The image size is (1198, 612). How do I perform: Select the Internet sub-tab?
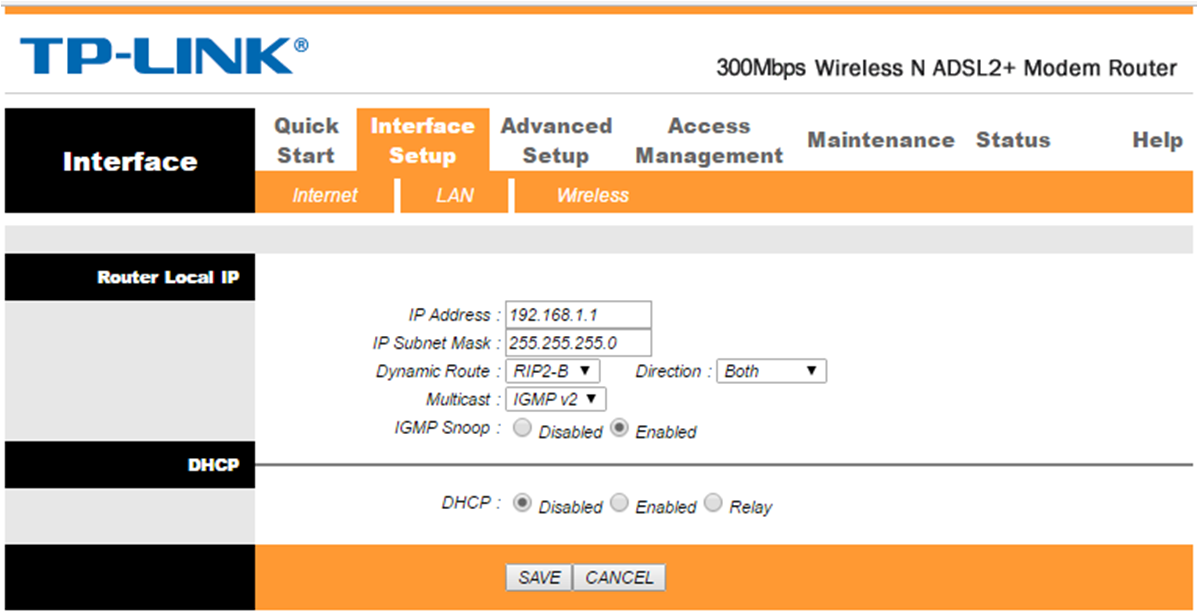pos(325,196)
